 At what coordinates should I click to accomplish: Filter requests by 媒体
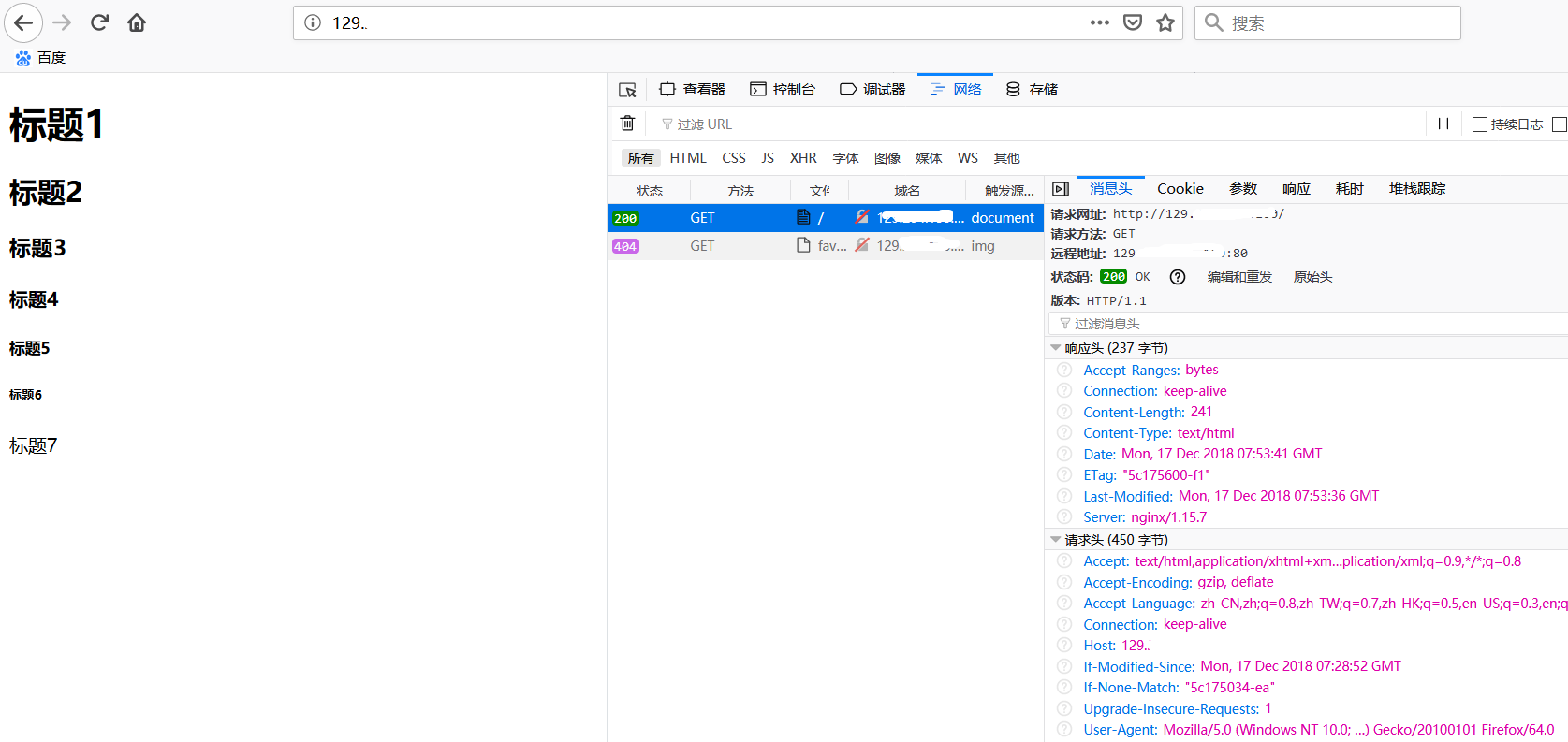point(929,158)
